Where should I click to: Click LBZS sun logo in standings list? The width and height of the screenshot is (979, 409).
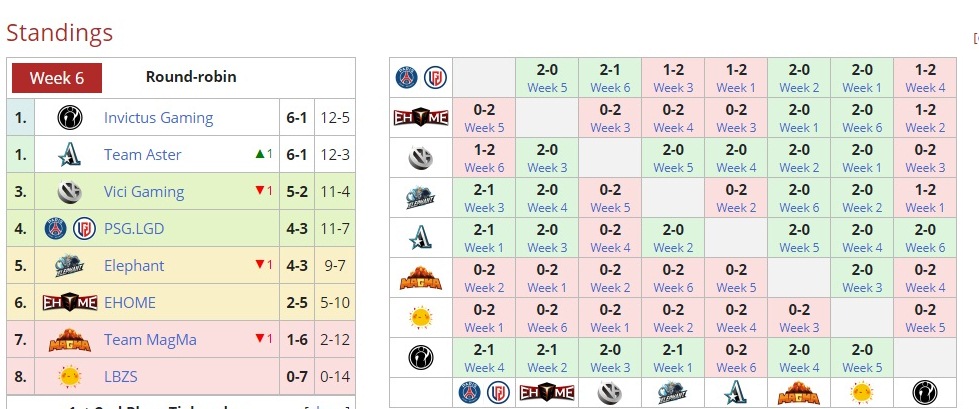(70, 377)
